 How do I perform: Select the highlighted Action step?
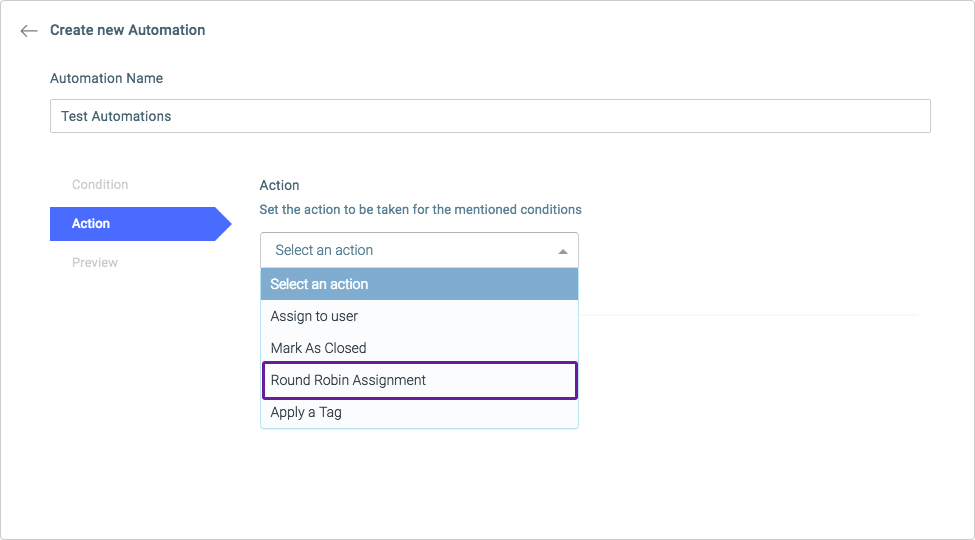pyautogui.click(x=141, y=224)
